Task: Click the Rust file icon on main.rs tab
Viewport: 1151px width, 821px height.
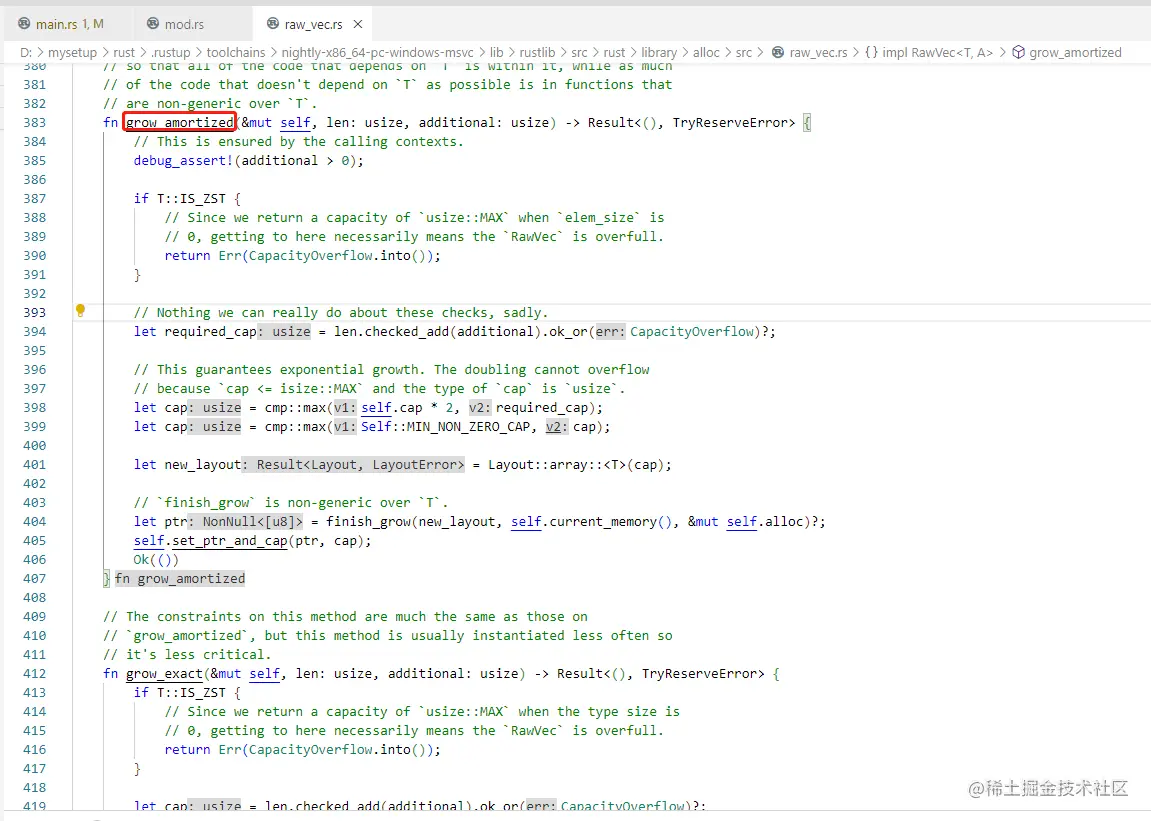Action: pyautogui.click(x=24, y=23)
